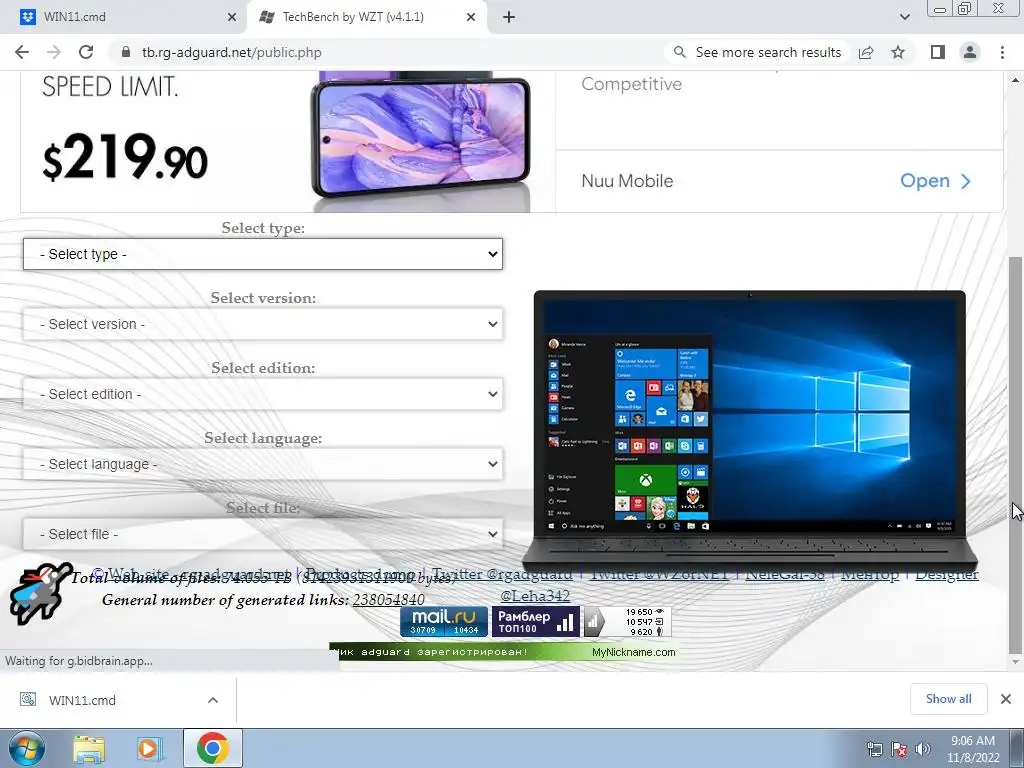1024x768 pixels.
Task: Open Windows Media Player from taskbar
Action: (x=149, y=749)
